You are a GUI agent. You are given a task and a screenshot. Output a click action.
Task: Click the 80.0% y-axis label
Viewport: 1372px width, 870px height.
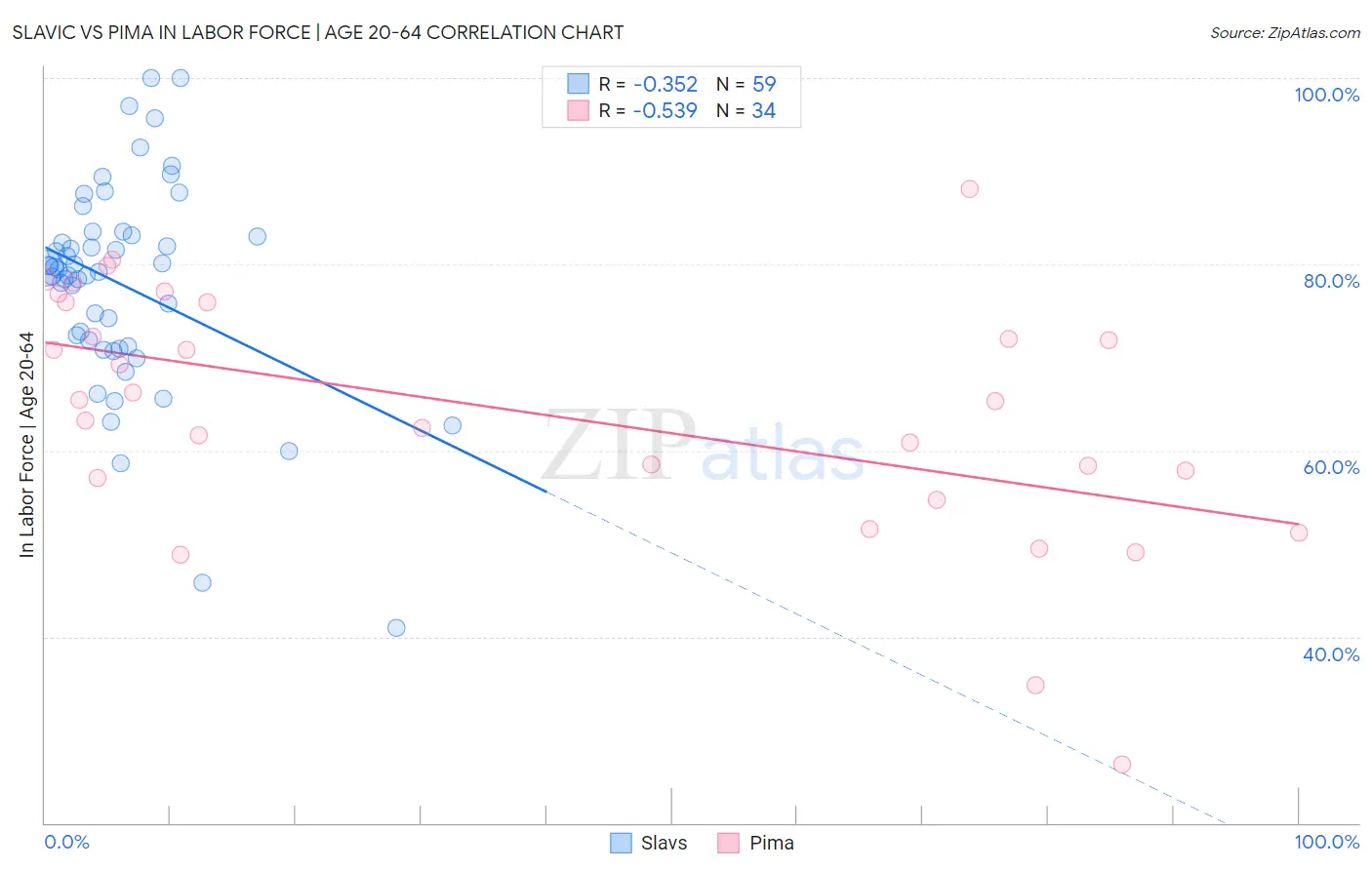point(1331,281)
